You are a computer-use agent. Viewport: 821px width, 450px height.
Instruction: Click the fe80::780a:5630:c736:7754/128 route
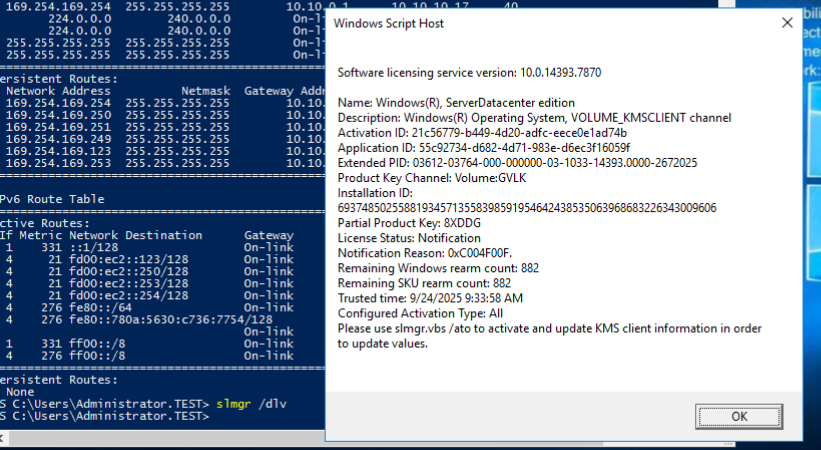pyautogui.click(x=171, y=320)
